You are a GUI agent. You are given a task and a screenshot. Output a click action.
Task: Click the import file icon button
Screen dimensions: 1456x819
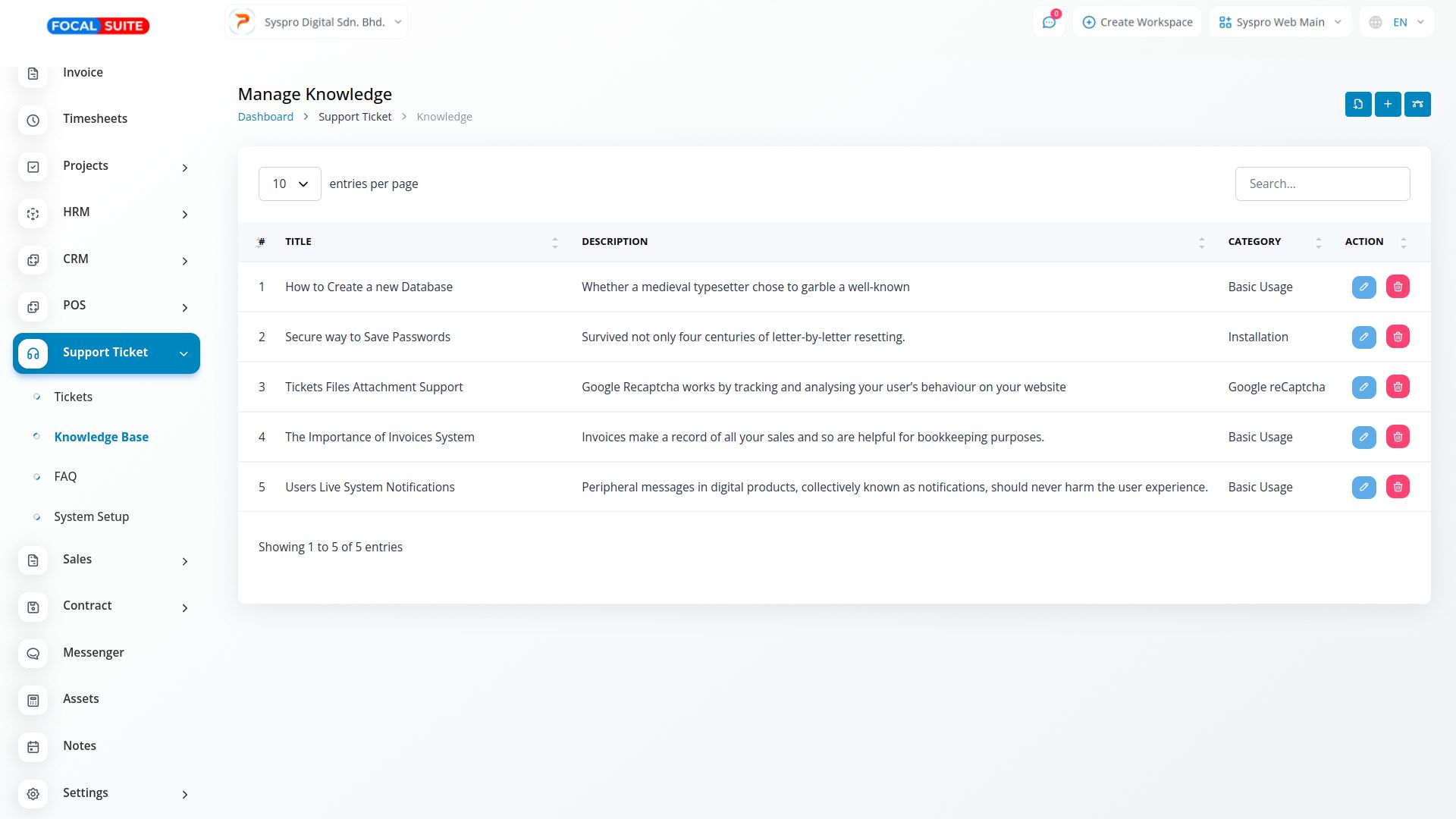pyautogui.click(x=1357, y=104)
